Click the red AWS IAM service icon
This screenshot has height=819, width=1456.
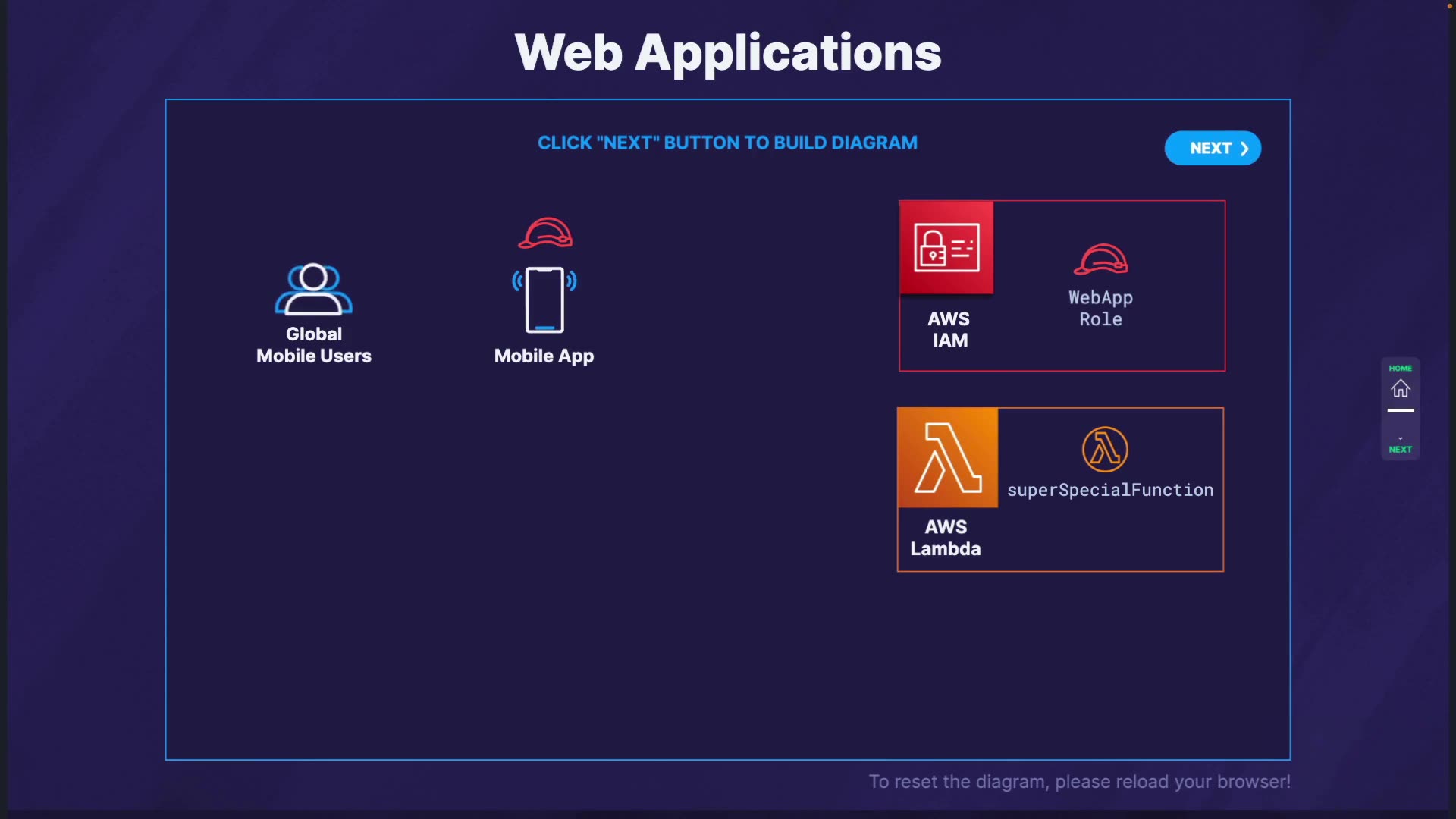pyautogui.click(x=946, y=247)
